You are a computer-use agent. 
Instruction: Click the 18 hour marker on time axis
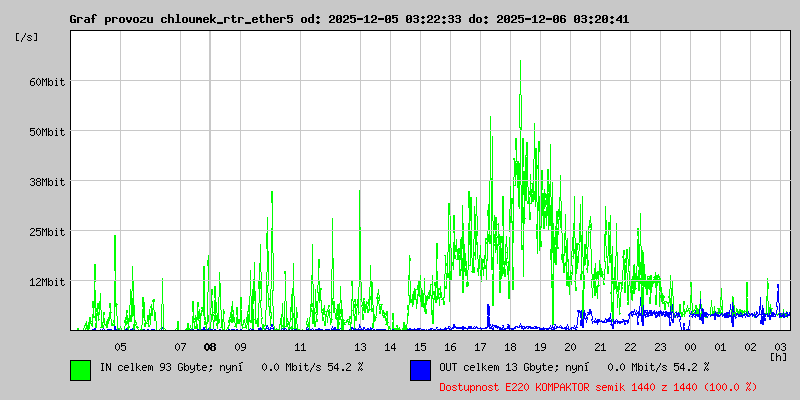click(x=510, y=347)
